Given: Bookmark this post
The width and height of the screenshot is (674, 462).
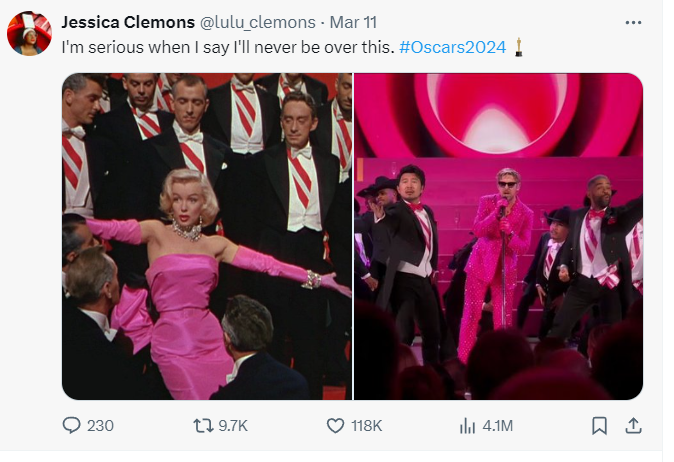Looking at the screenshot, I should point(599,426).
